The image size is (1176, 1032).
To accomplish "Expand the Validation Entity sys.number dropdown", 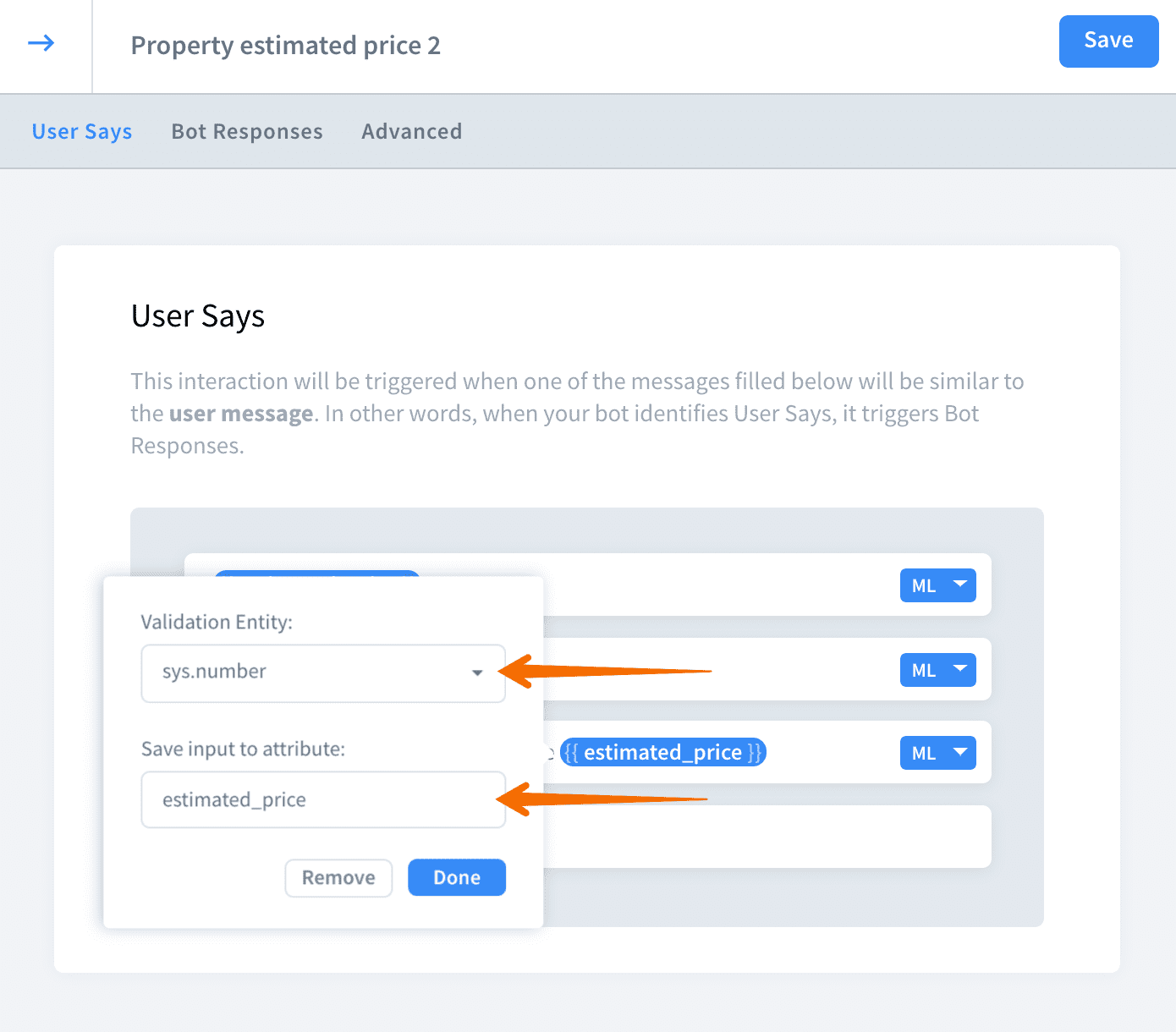I will coord(322,672).
